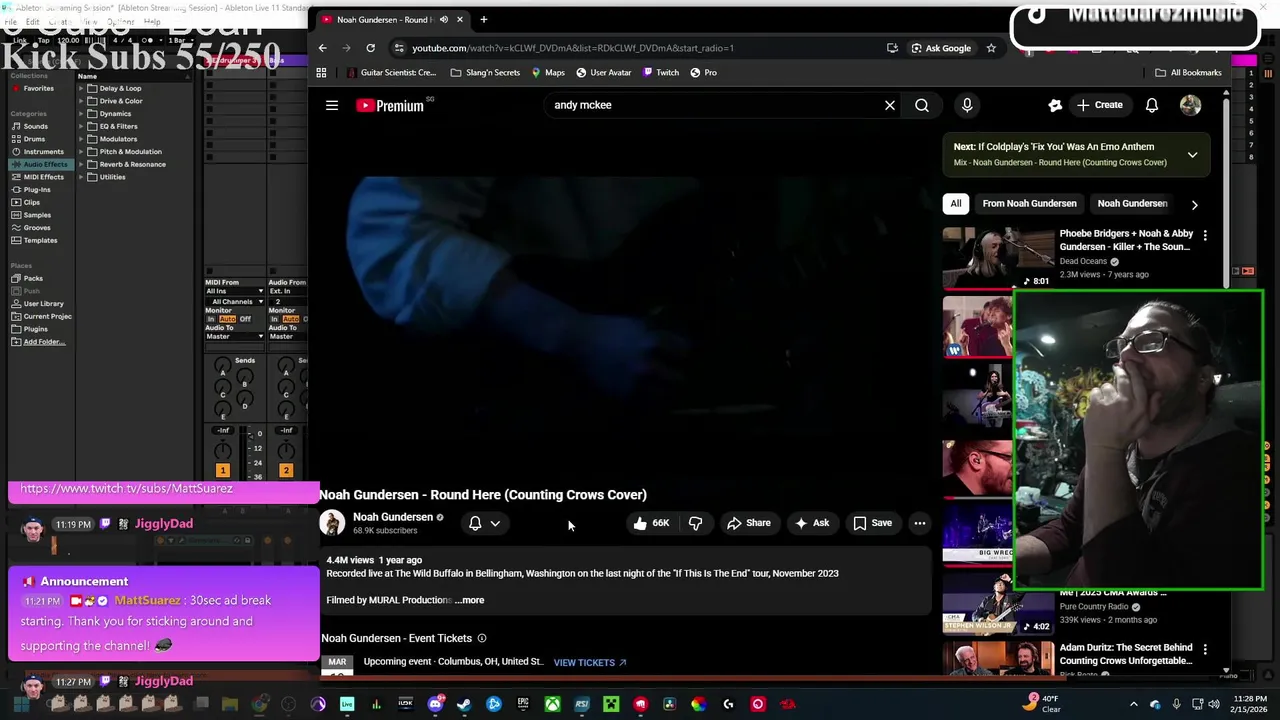This screenshot has width=1280, height=720.
Task: Open Xbox app from the taskbar
Action: 552,704
